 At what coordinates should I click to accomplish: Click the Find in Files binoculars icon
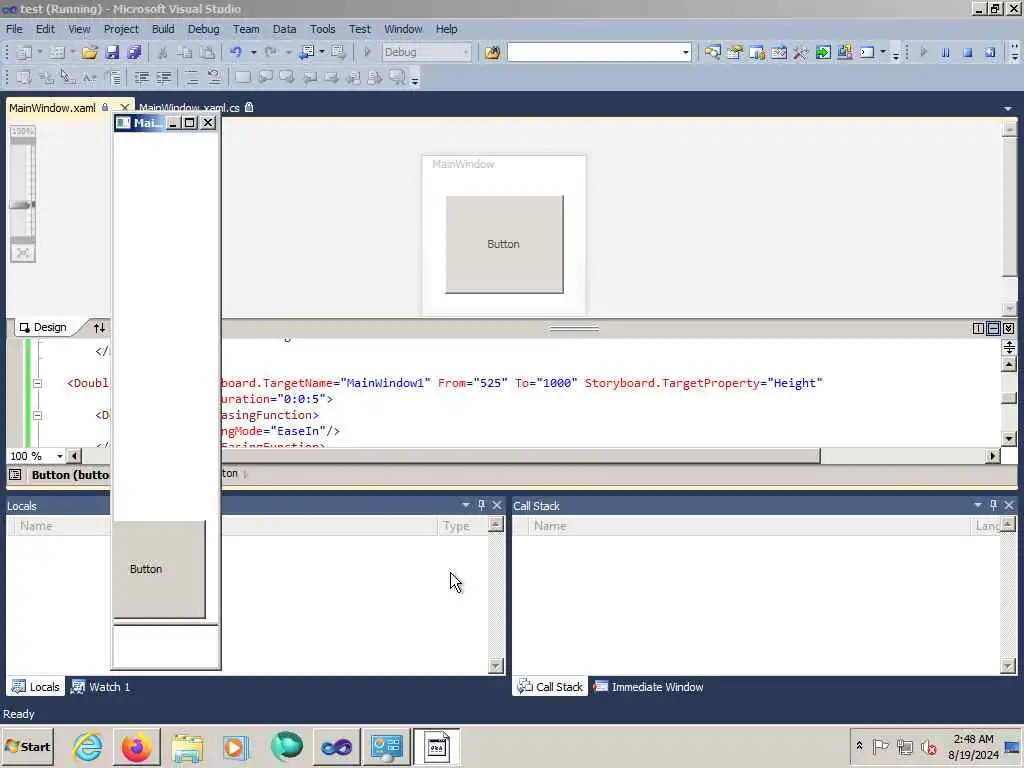492,52
